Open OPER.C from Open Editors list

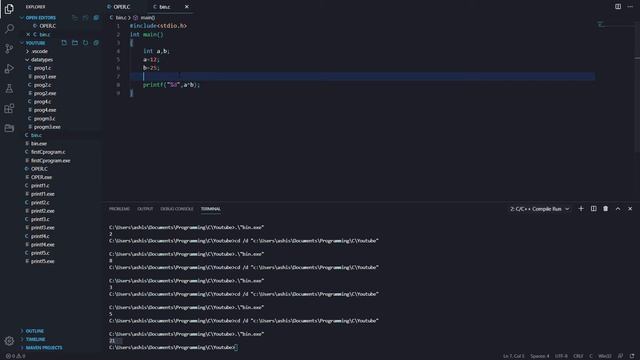click(47, 26)
